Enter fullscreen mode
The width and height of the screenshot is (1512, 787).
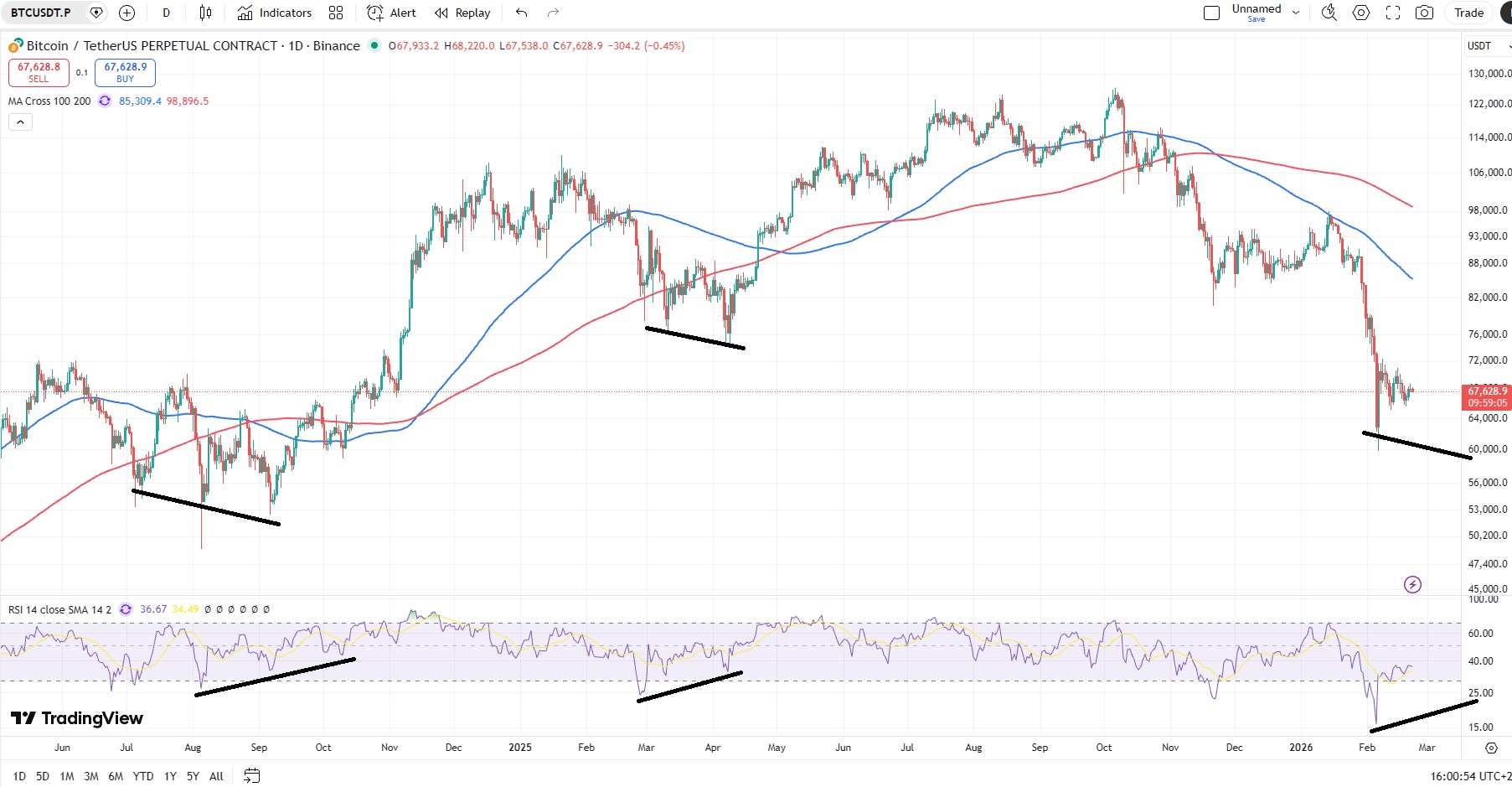tap(1393, 13)
